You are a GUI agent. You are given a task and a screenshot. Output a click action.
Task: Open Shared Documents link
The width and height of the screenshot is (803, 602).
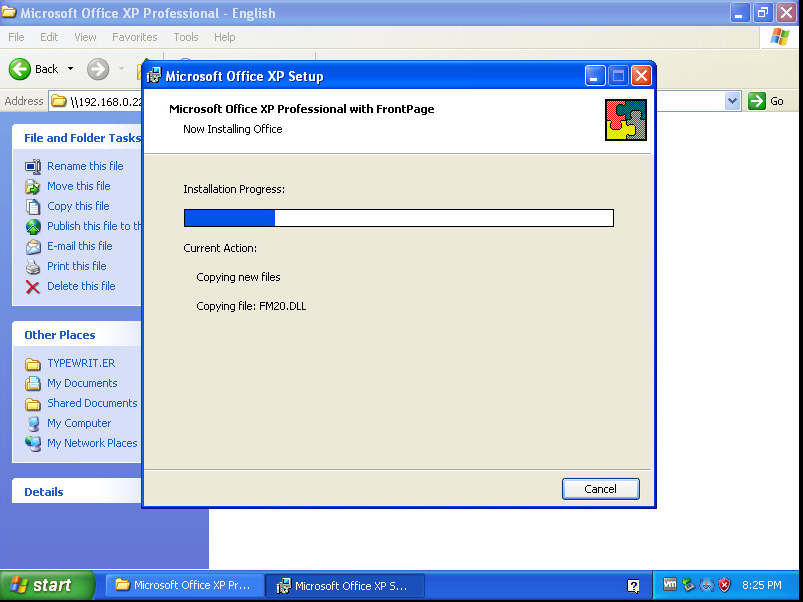coord(92,403)
